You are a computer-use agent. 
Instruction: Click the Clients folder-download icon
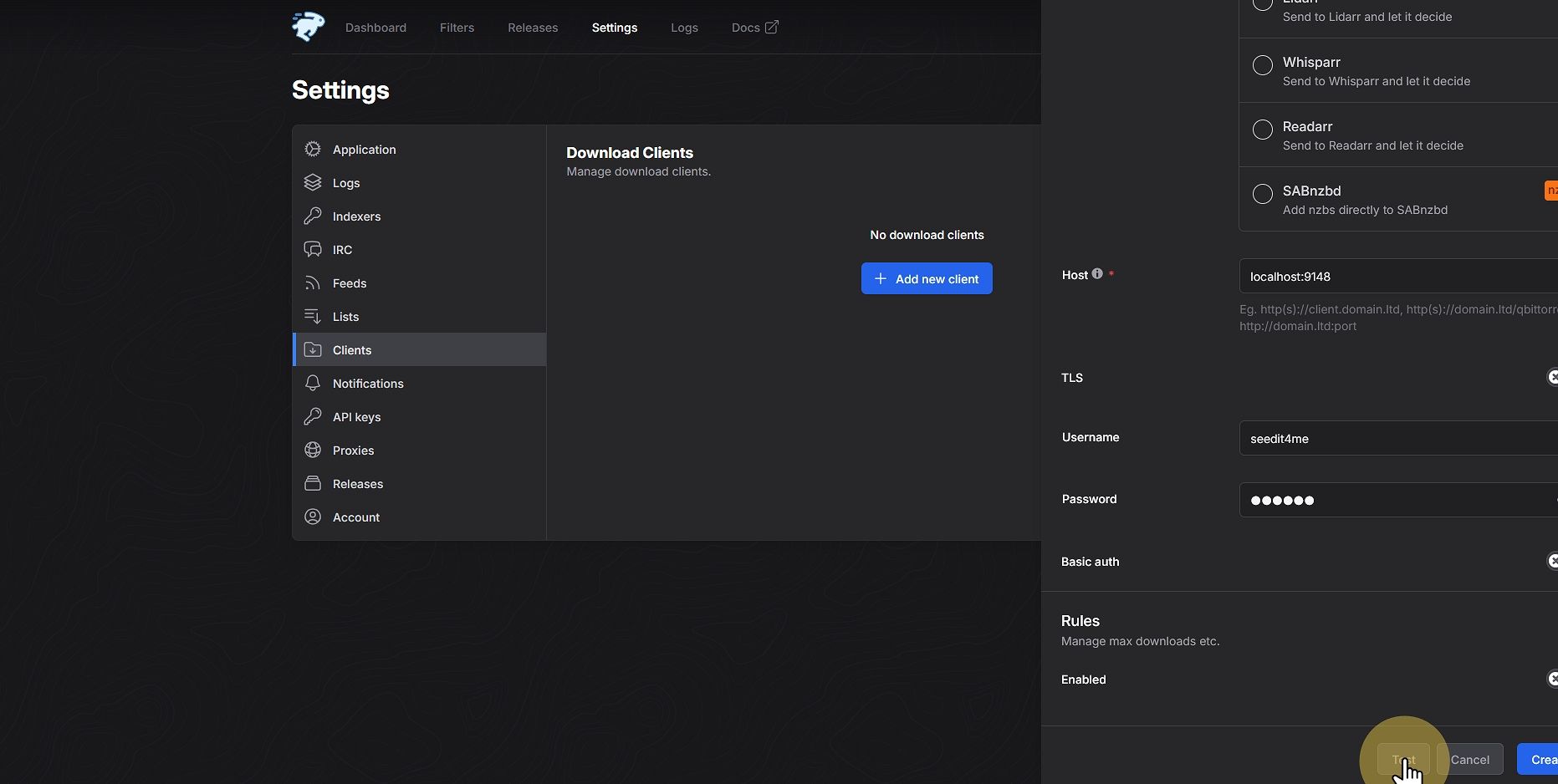click(313, 349)
